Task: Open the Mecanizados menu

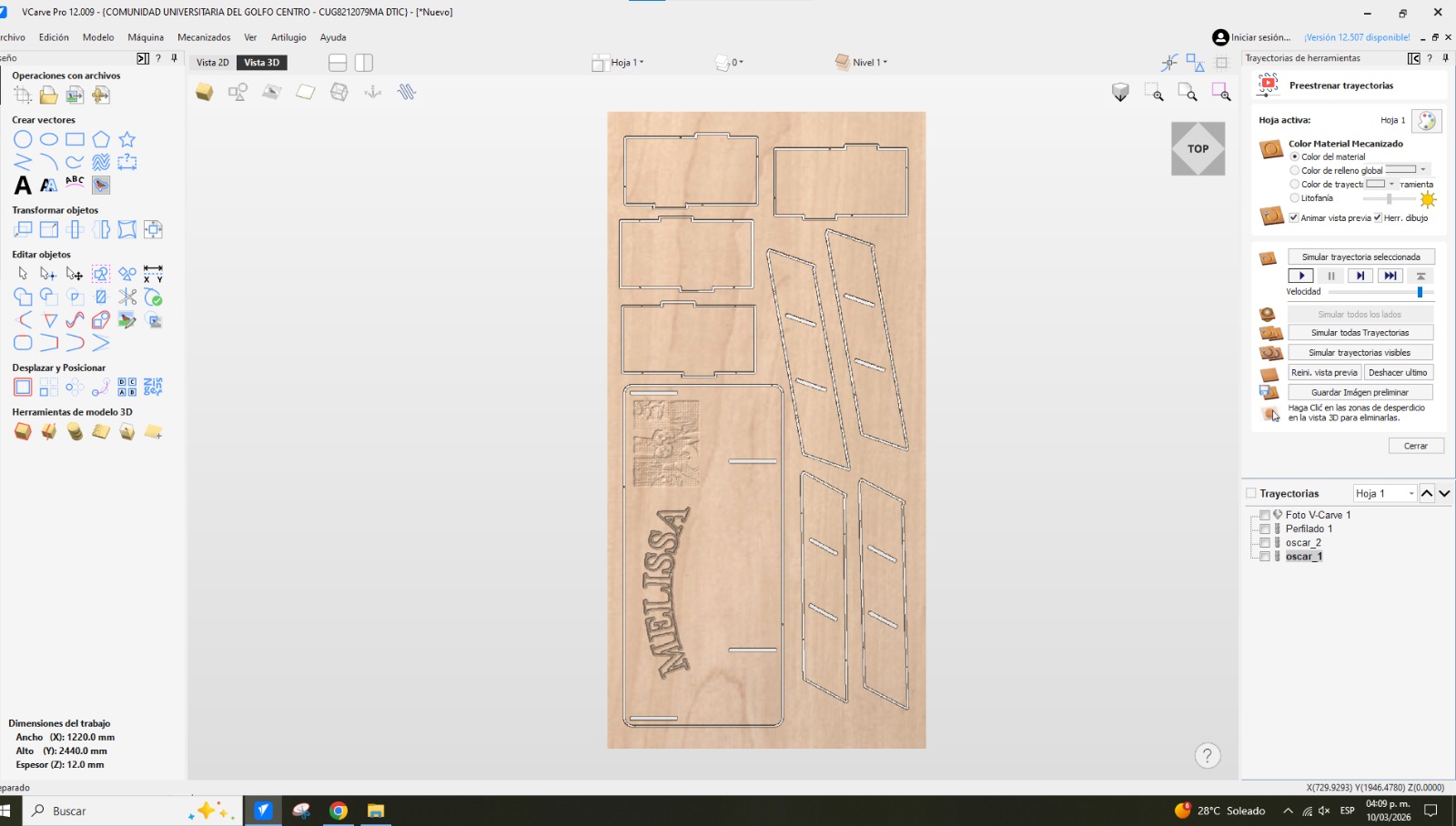Action: coord(204,37)
